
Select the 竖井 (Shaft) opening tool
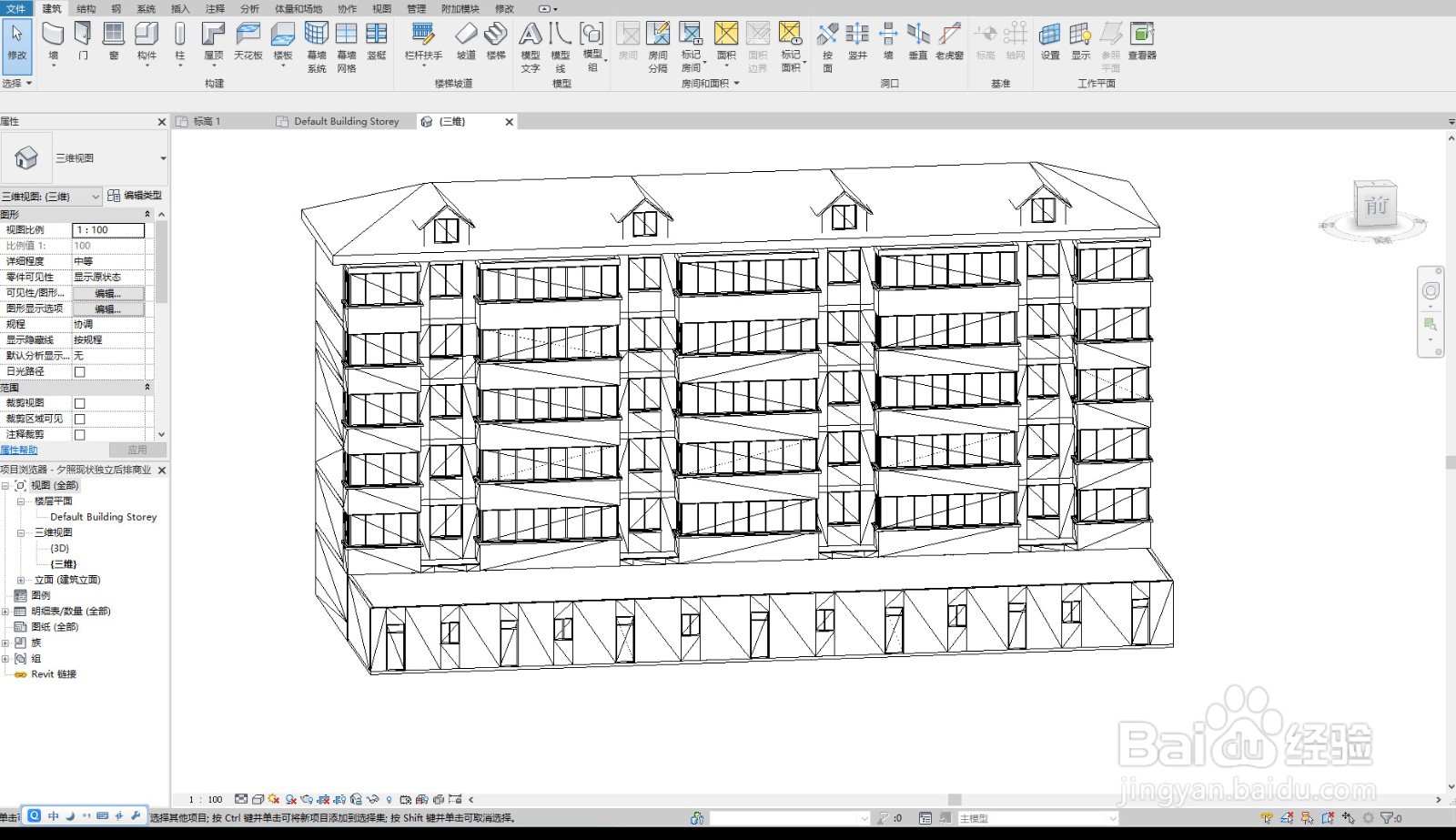[857, 43]
